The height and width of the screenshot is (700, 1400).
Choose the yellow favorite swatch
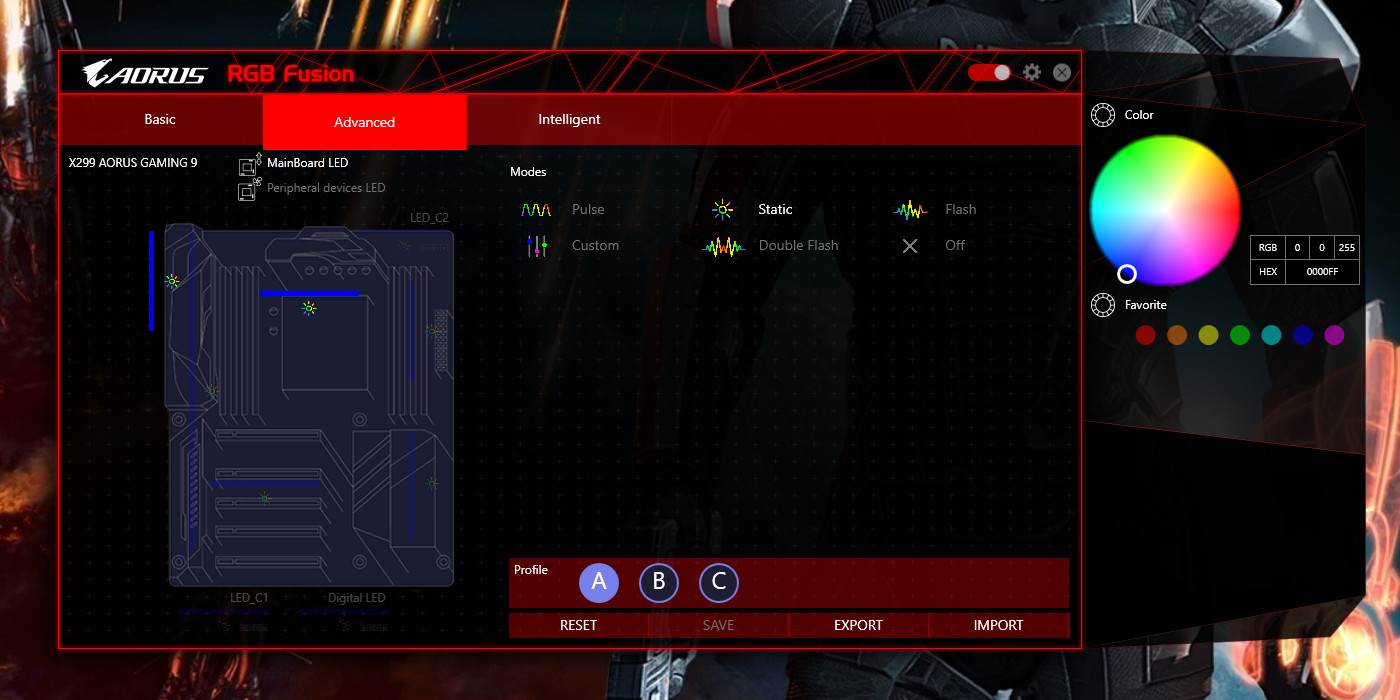[x=1209, y=336]
